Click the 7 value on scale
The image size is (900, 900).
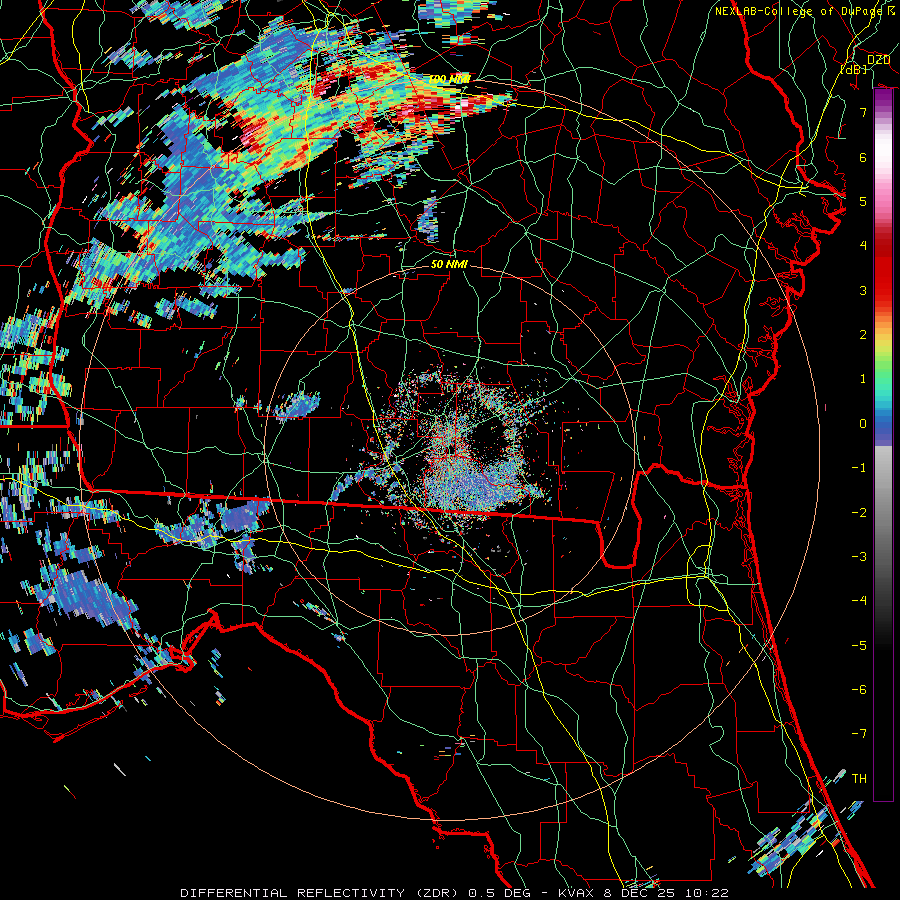tap(863, 112)
